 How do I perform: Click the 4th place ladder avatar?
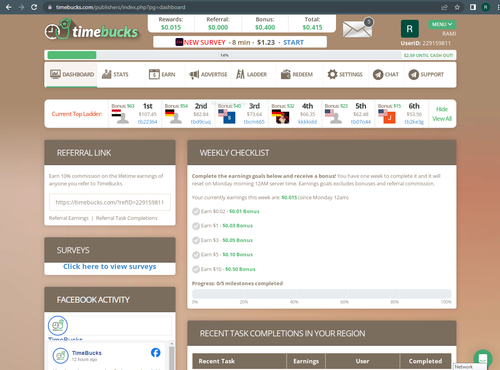283,118
